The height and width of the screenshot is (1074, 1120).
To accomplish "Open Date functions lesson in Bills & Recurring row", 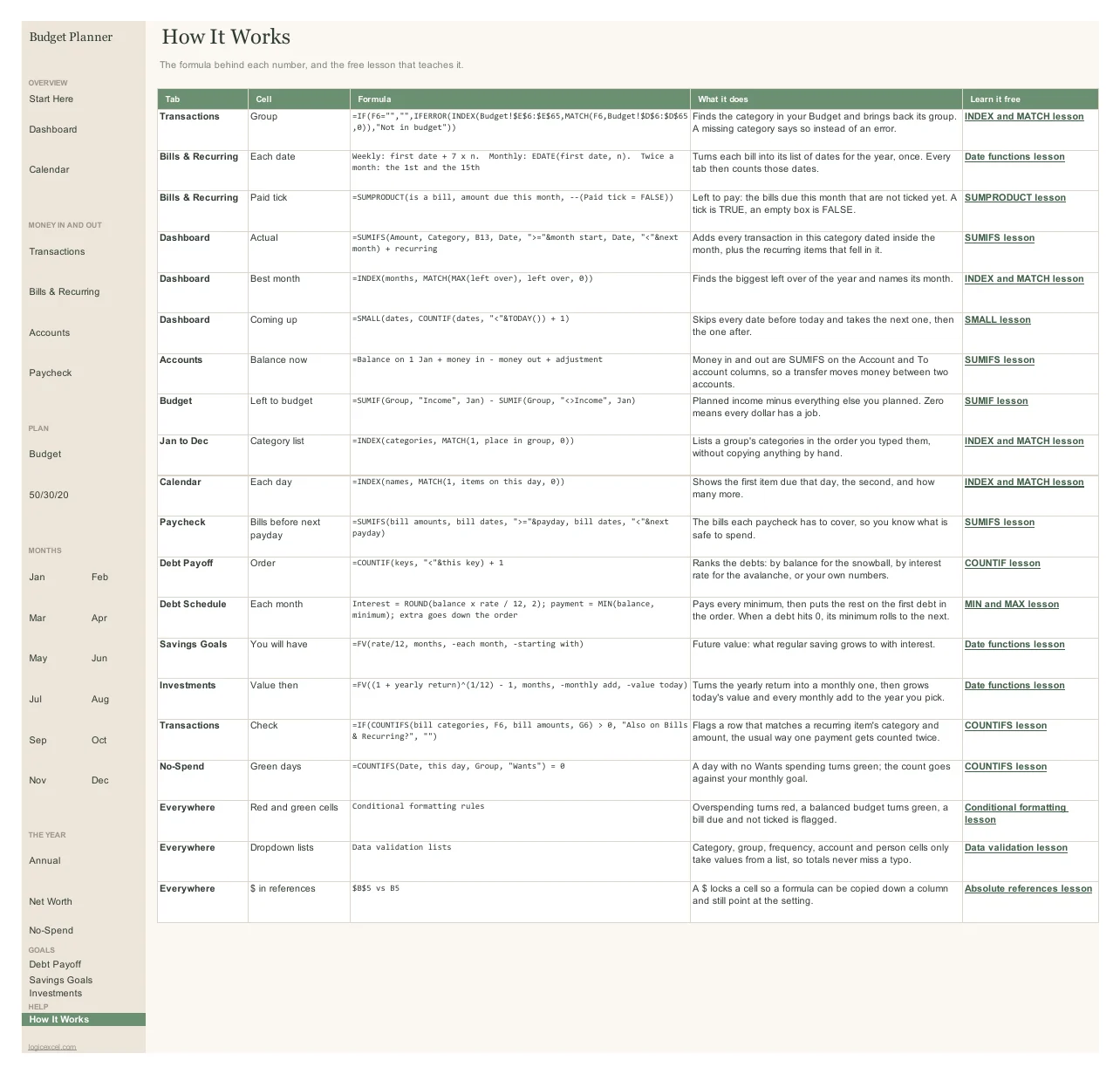I will coord(1014,157).
